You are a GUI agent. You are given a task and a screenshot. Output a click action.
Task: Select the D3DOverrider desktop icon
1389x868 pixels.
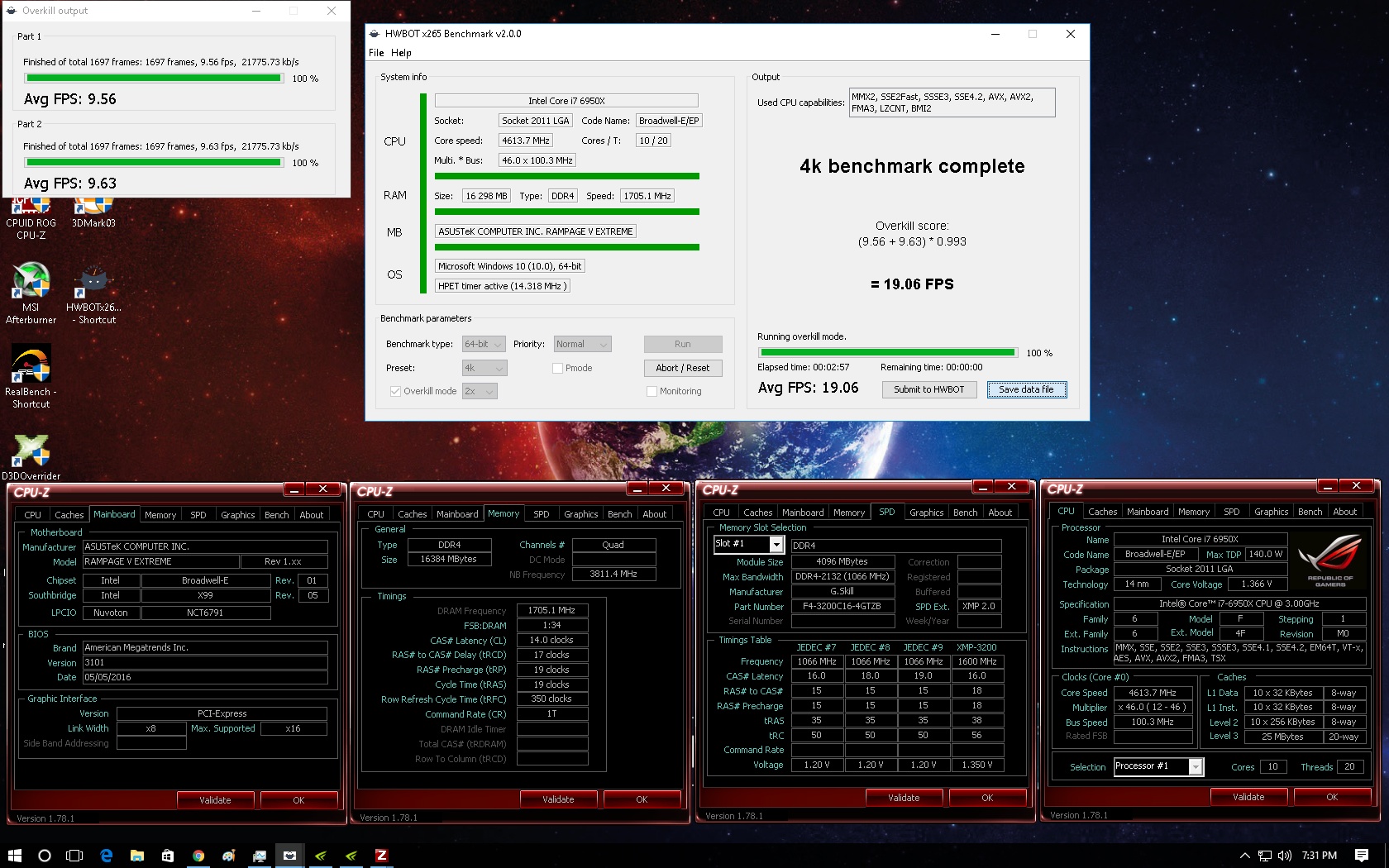pos(31,457)
